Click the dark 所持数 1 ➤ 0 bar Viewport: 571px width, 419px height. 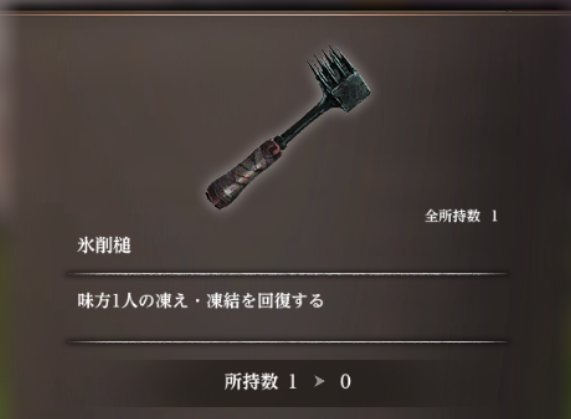287,383
